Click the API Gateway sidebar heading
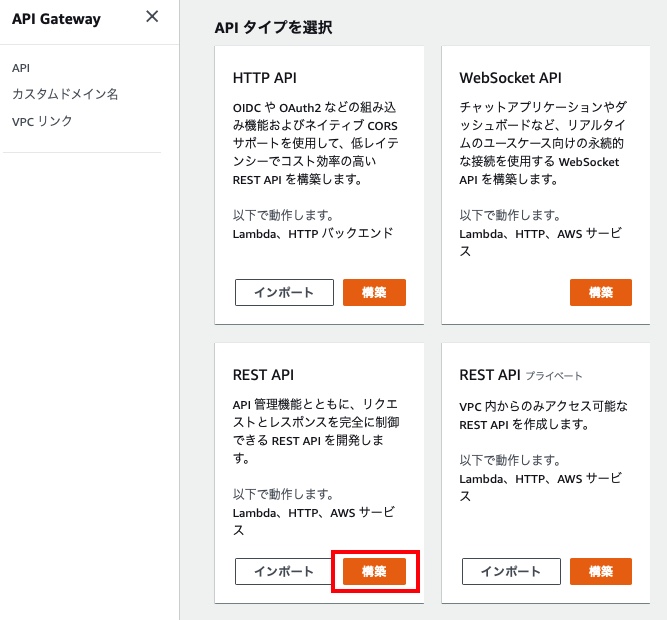 (56, 19)
